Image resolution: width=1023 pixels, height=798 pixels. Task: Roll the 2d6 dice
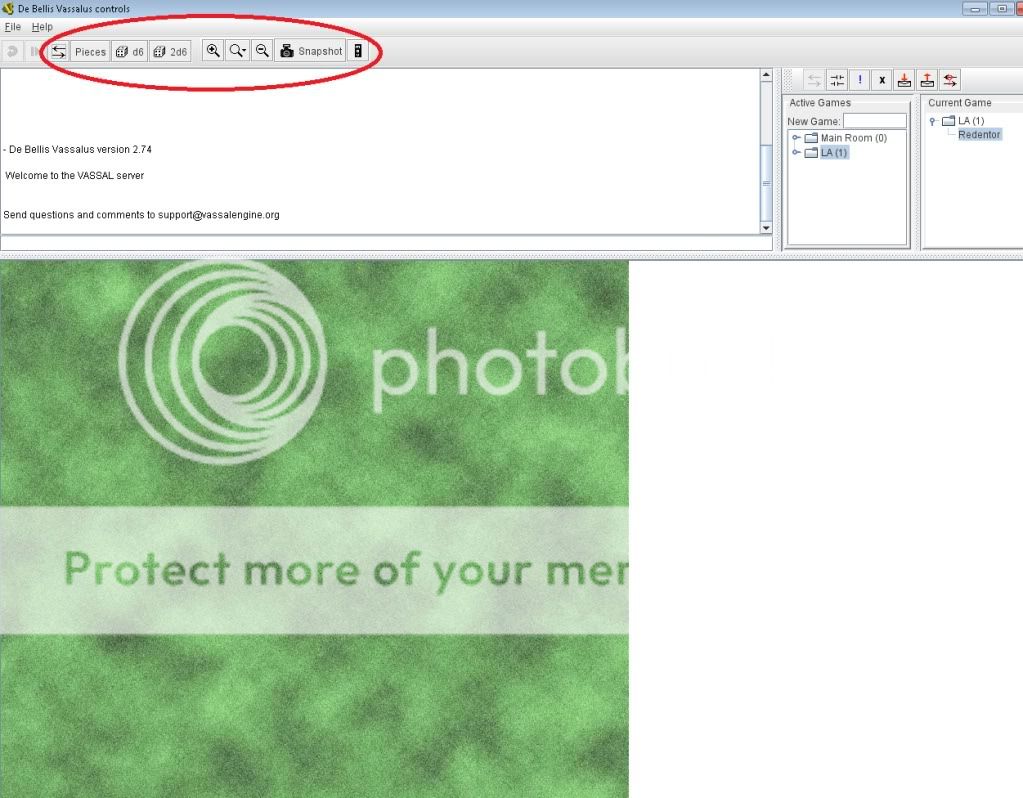coord(170,52)
